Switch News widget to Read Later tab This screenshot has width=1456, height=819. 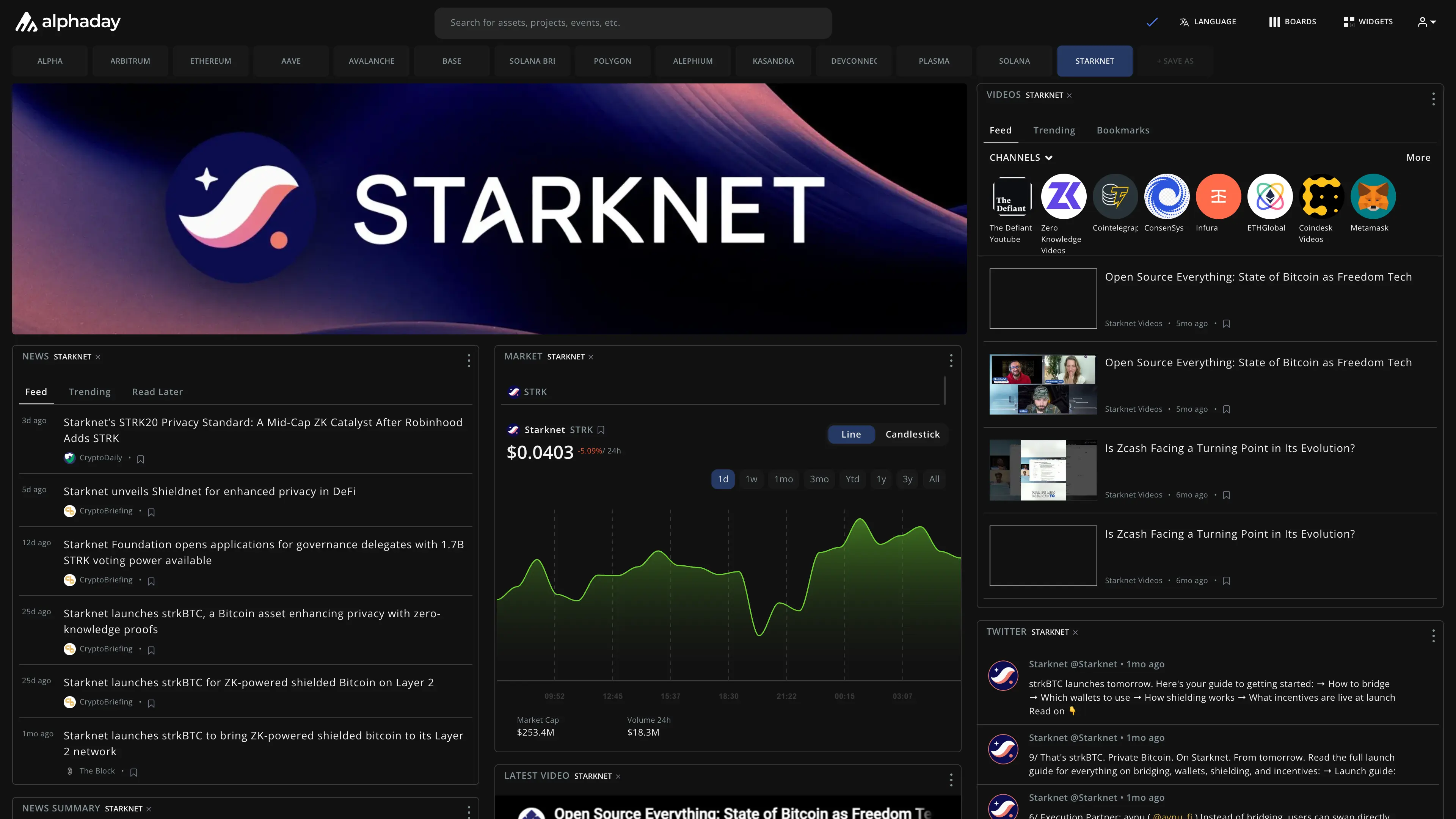point(157,392)
